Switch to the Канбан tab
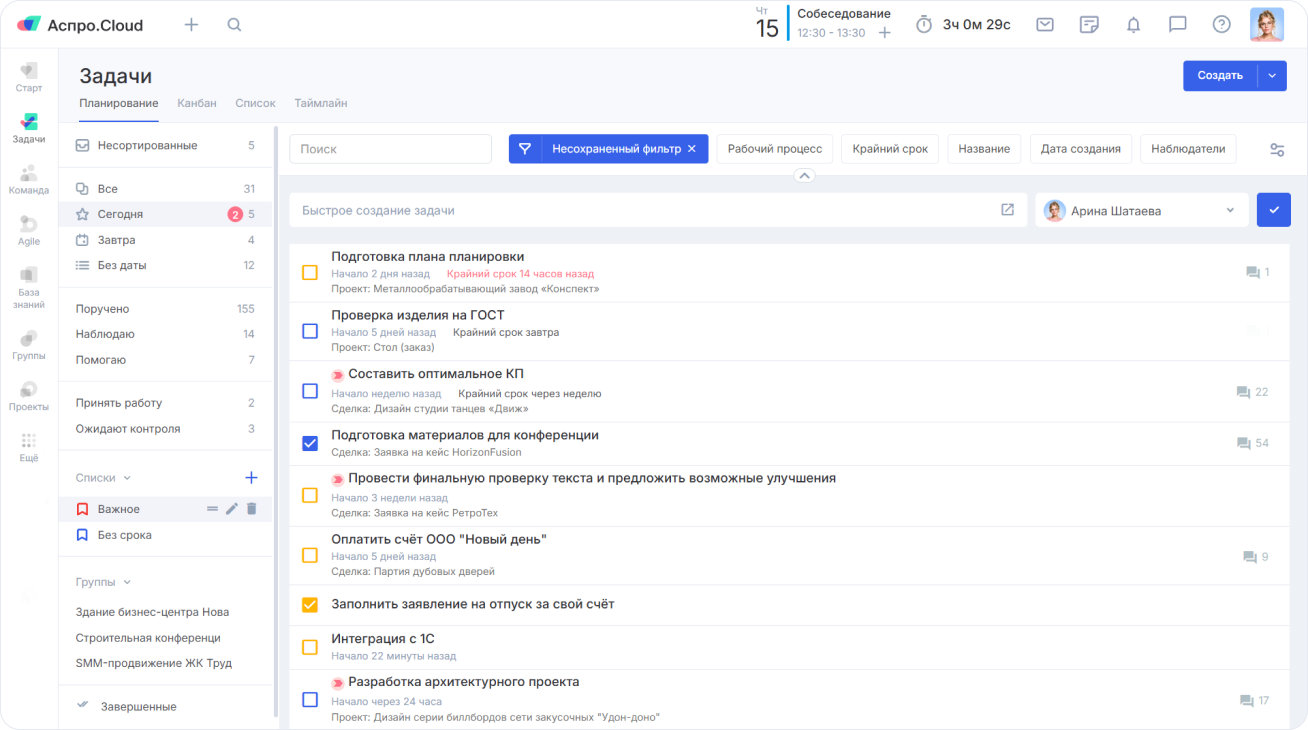Viewport: 1308px width, 730px height. (x=197, y=103)
